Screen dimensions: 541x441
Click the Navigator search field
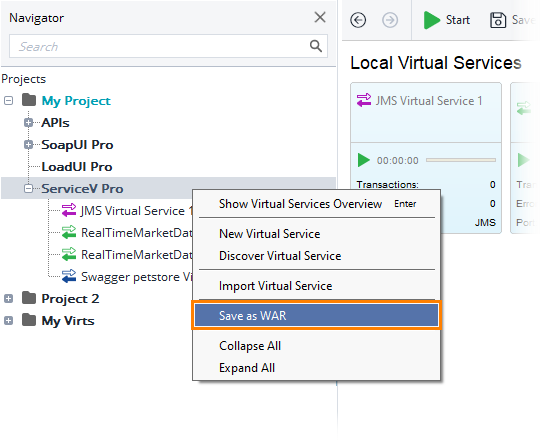(x=168, y=46)
